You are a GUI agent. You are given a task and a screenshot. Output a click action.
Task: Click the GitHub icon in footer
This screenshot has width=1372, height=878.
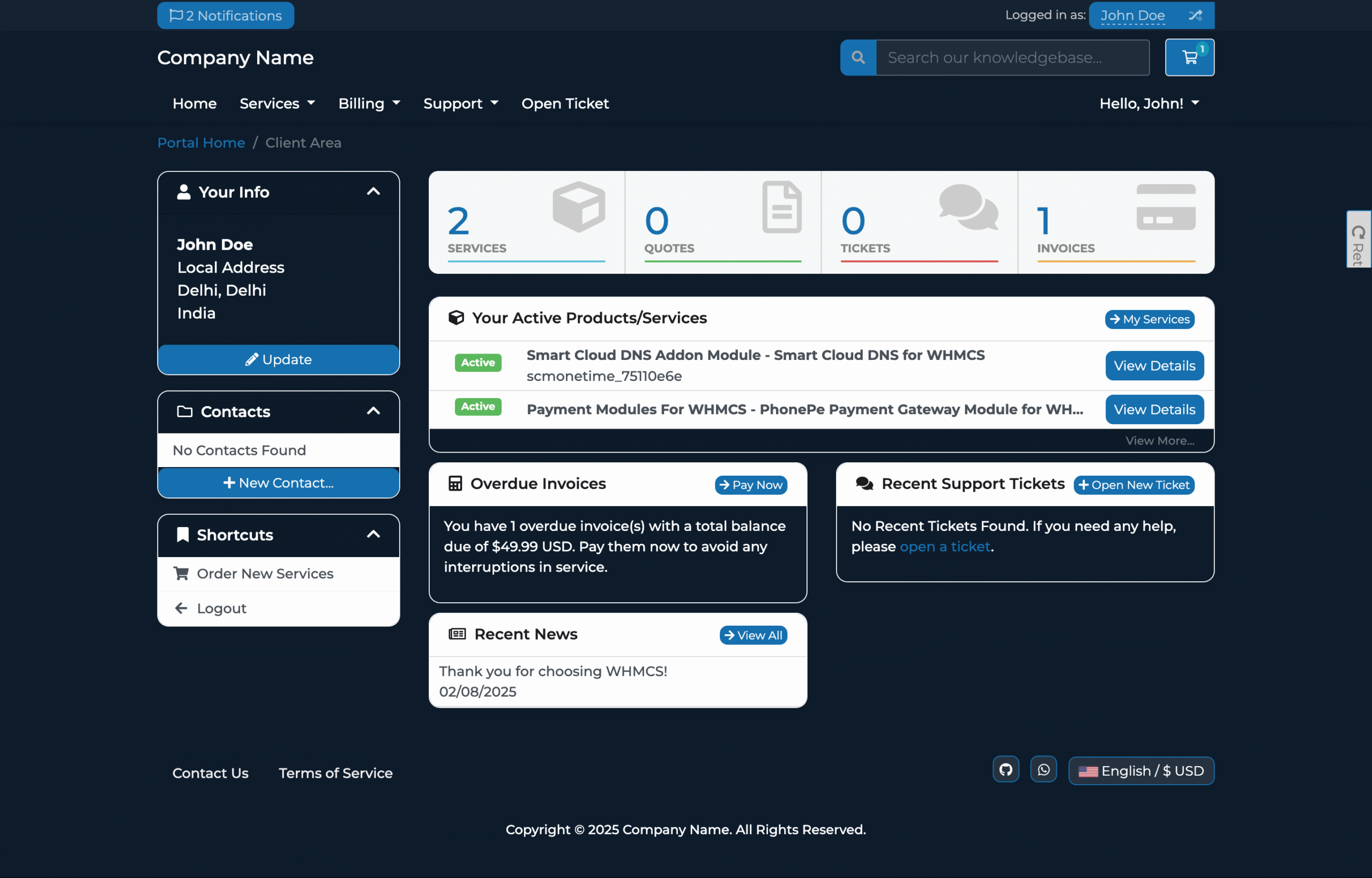click(x=1005, y=770)
